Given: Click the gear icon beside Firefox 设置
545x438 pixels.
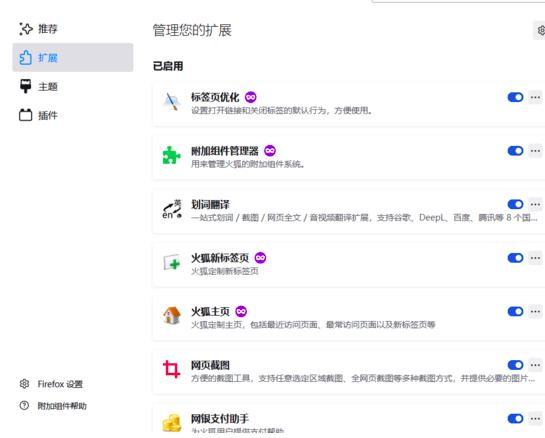Looking at the screenshot, I should 24,384.
